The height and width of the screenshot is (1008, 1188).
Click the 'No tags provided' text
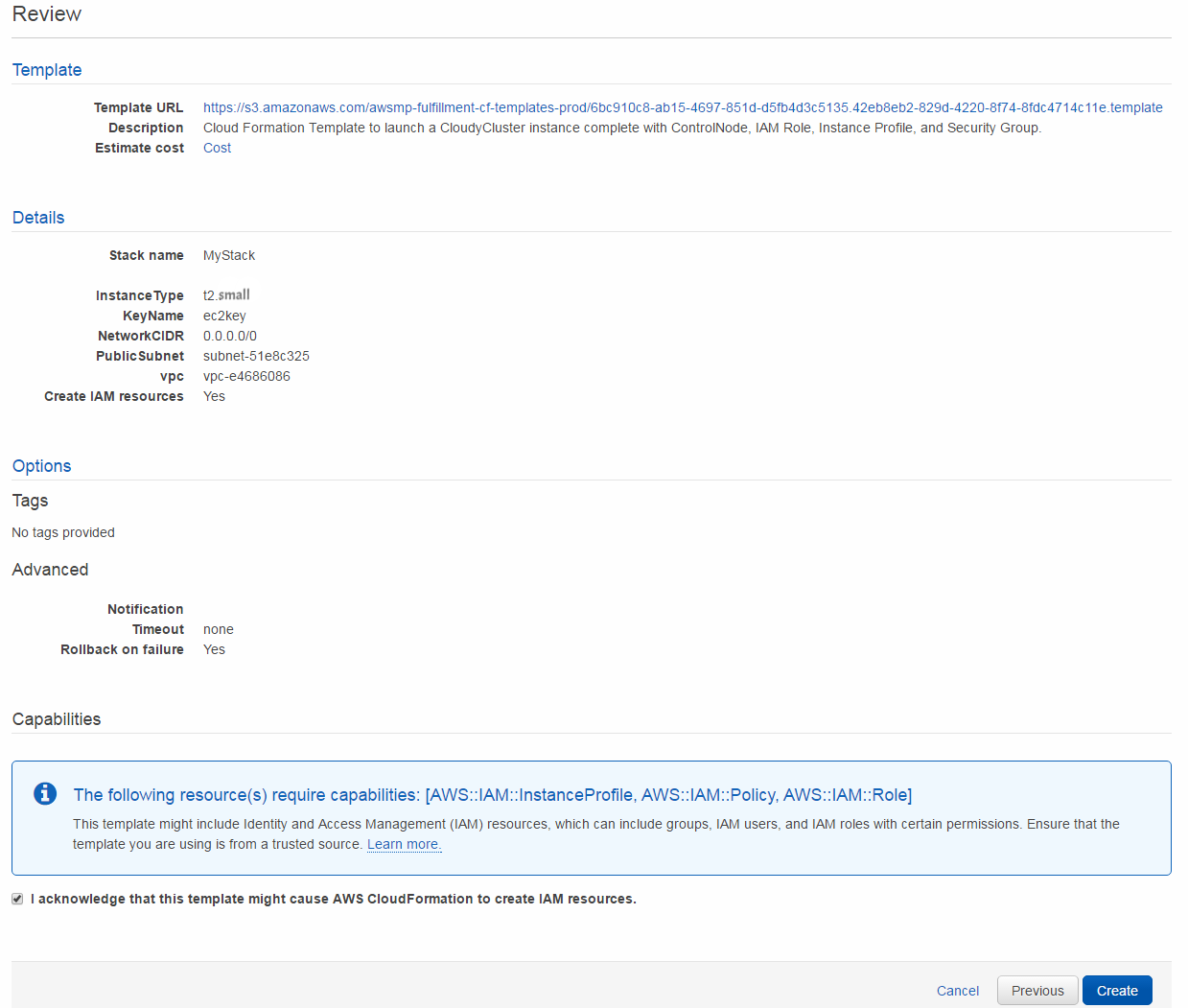tap(63, 532)
